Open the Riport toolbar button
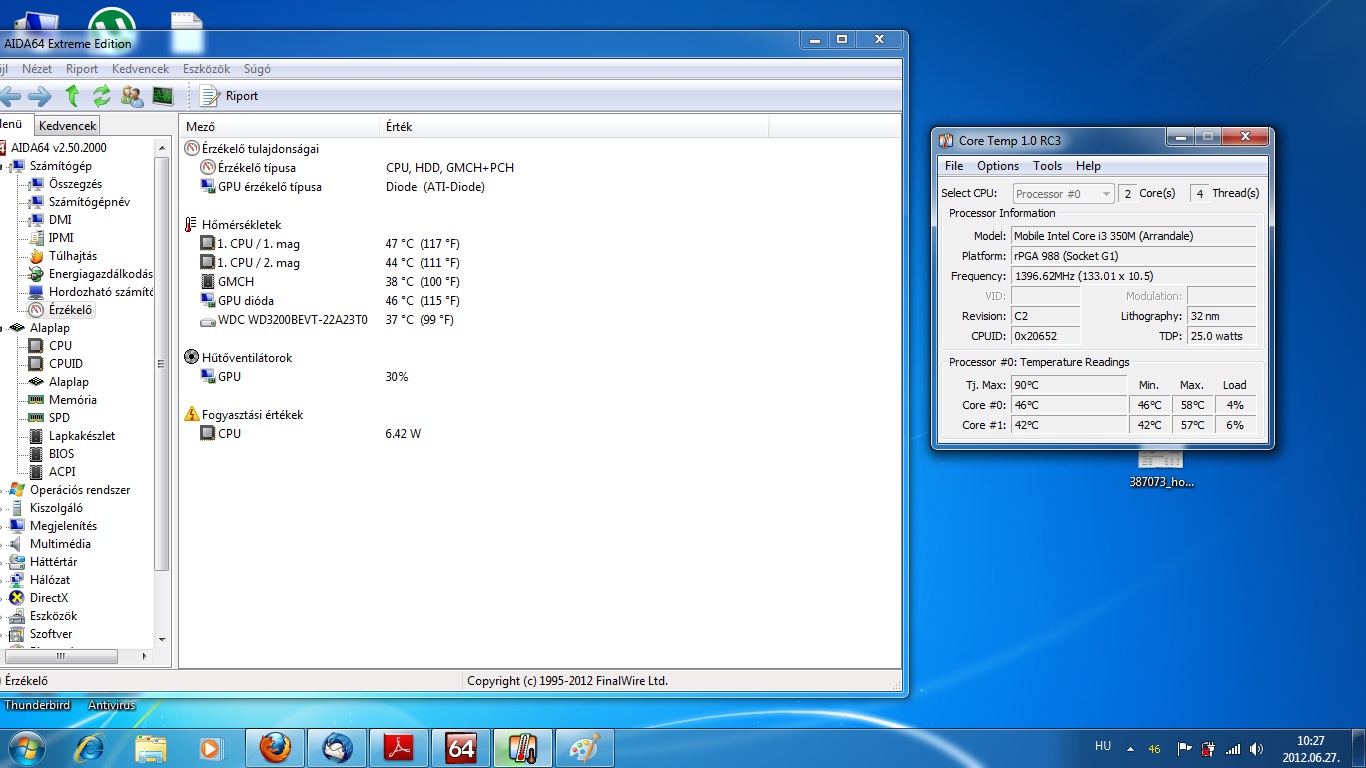This screenshot has width=1366, height=768. (x=229, y=96)
